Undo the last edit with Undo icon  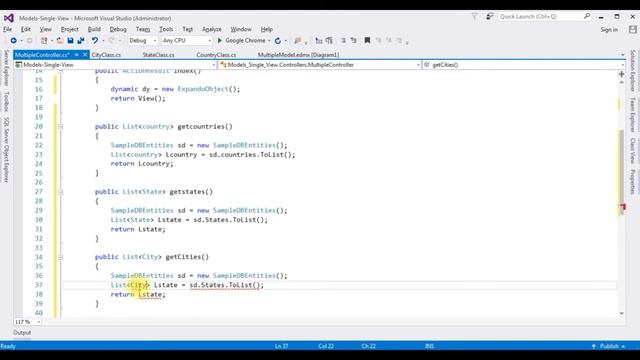(x=95, y=40)
